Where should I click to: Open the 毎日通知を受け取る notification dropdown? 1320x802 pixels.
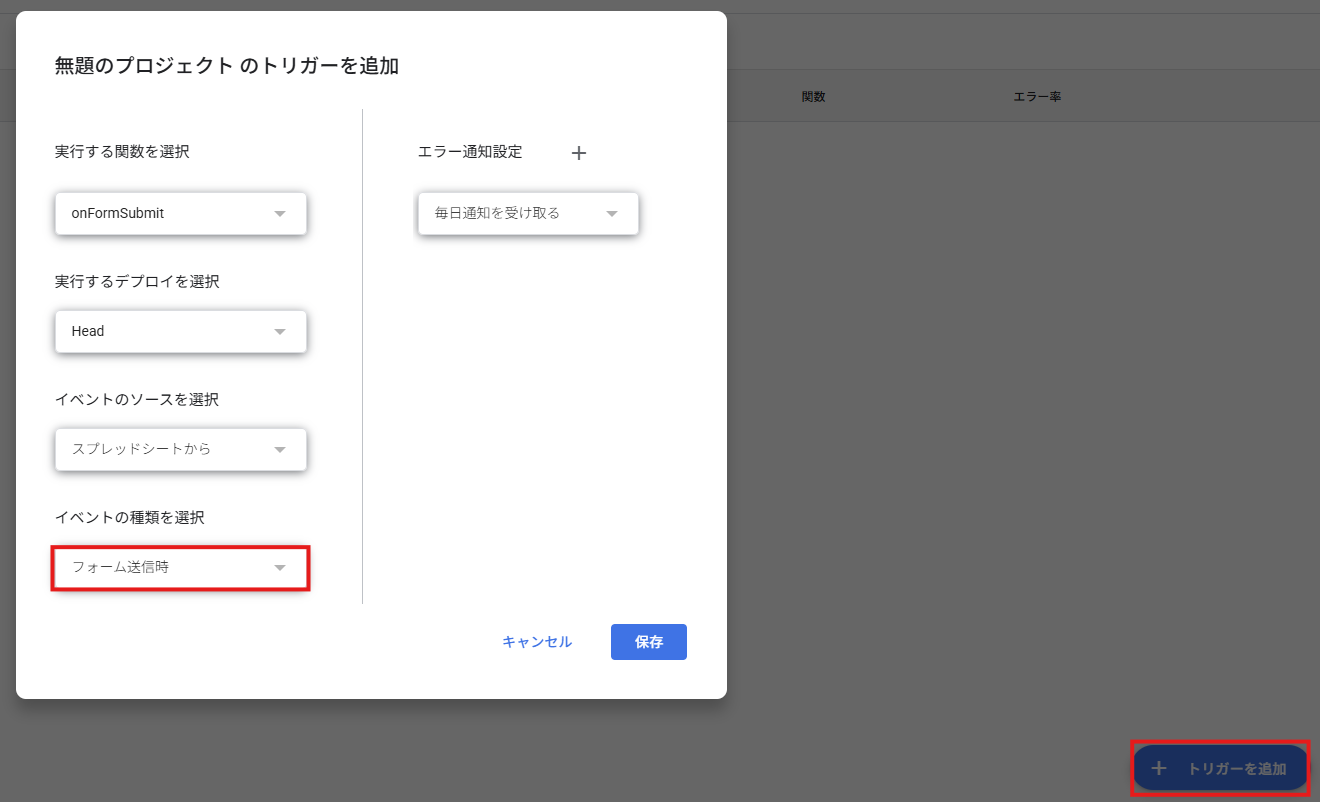tap(528, 213)
